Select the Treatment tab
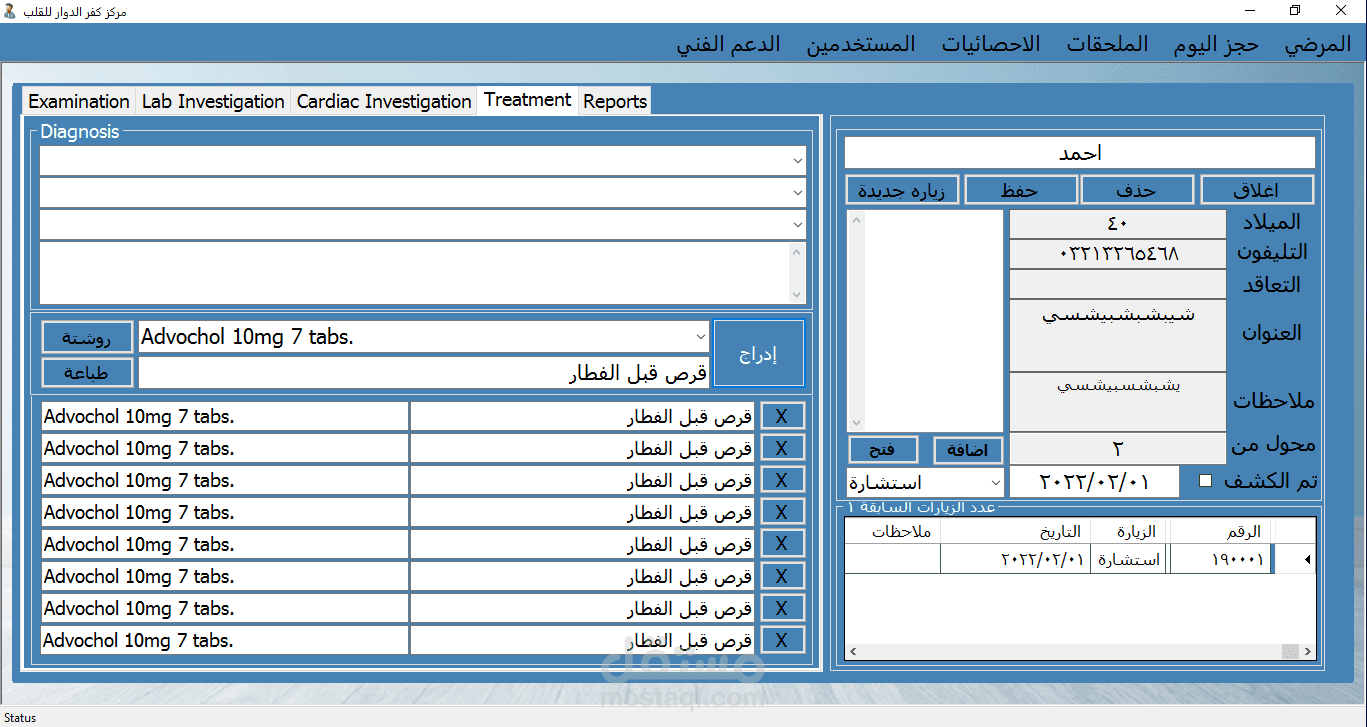 pos(528,99)
